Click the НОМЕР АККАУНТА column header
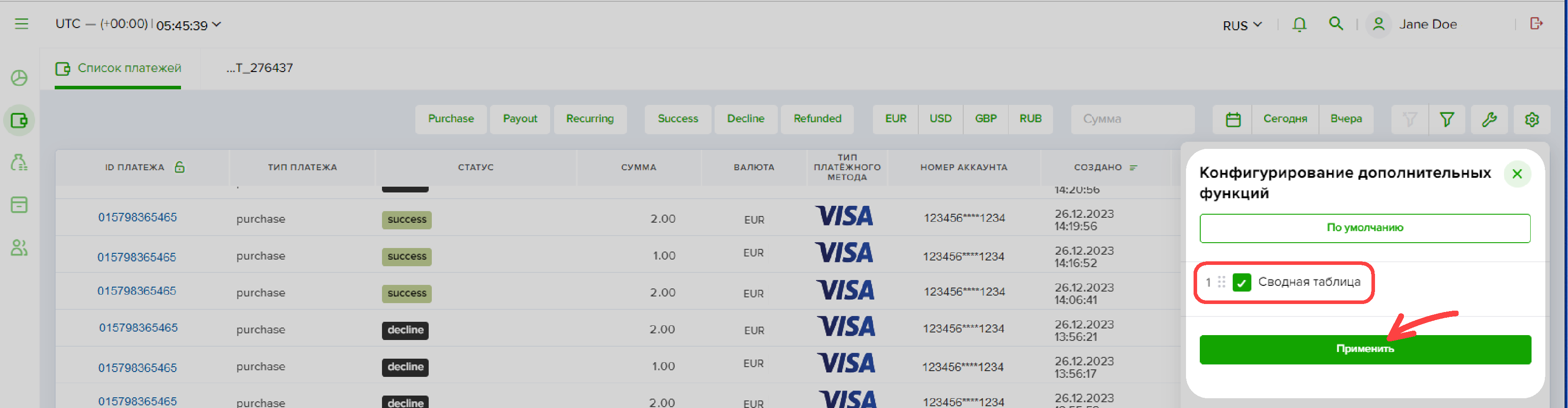The height and width of the screenshot is (408, 1568). [x=964, y=167]
